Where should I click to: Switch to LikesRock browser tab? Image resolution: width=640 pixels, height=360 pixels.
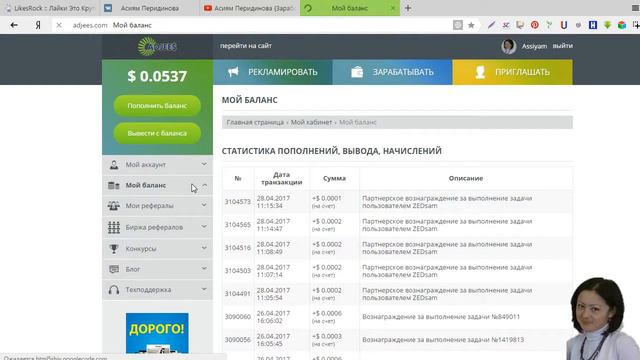(50, 8)
